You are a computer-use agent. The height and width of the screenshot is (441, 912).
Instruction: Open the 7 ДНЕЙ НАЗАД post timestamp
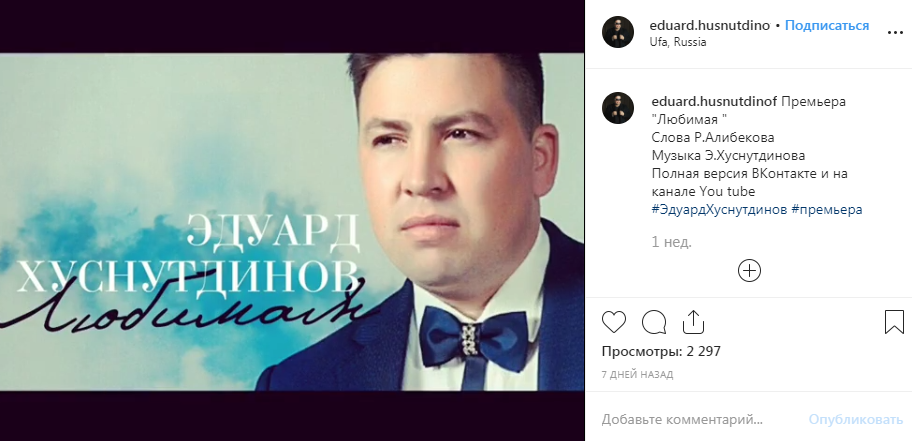(x=637, y=374)
